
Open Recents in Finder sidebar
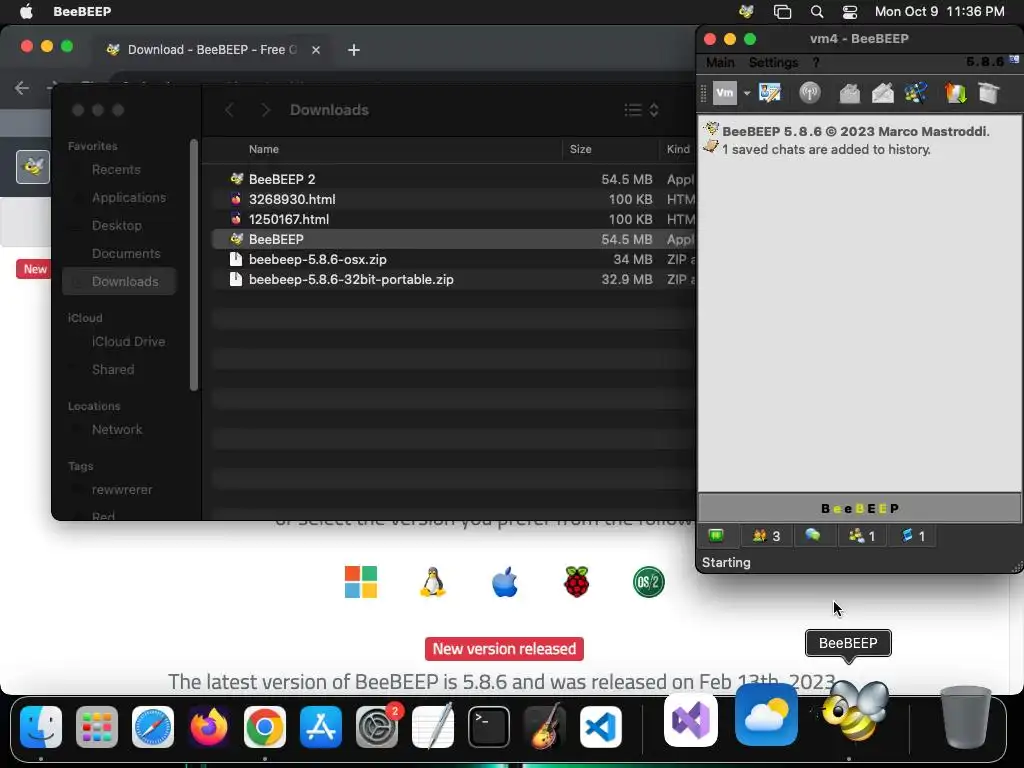point(116,170)
